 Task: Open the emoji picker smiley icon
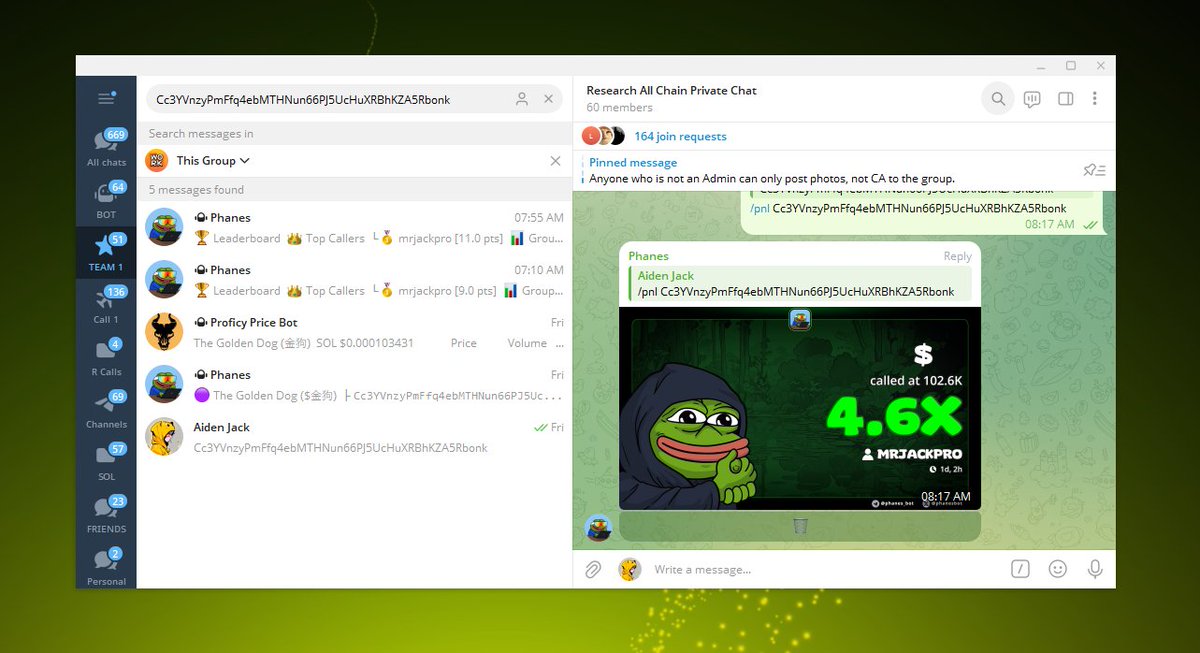click(1057, 569)
